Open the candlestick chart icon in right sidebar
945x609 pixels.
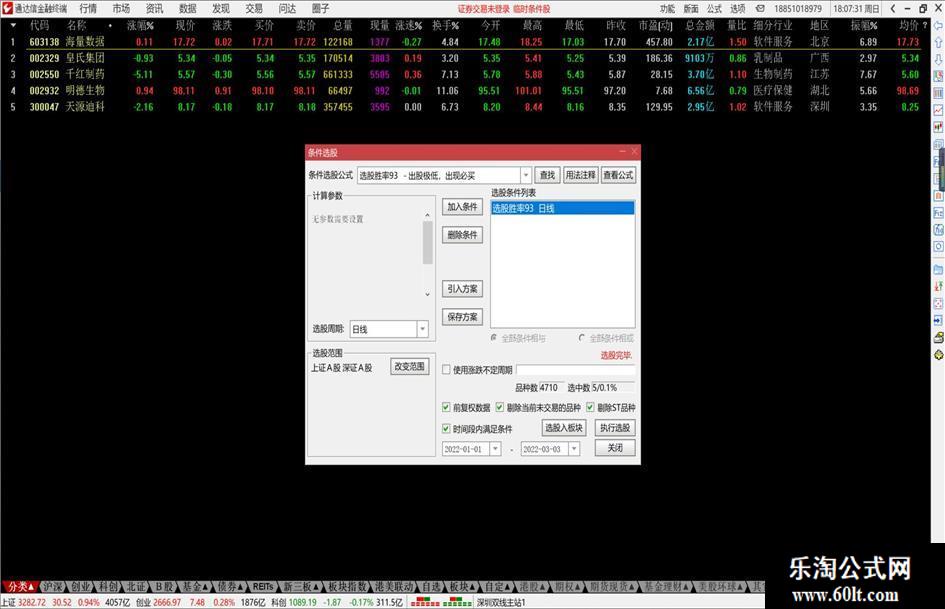(938, 127)
